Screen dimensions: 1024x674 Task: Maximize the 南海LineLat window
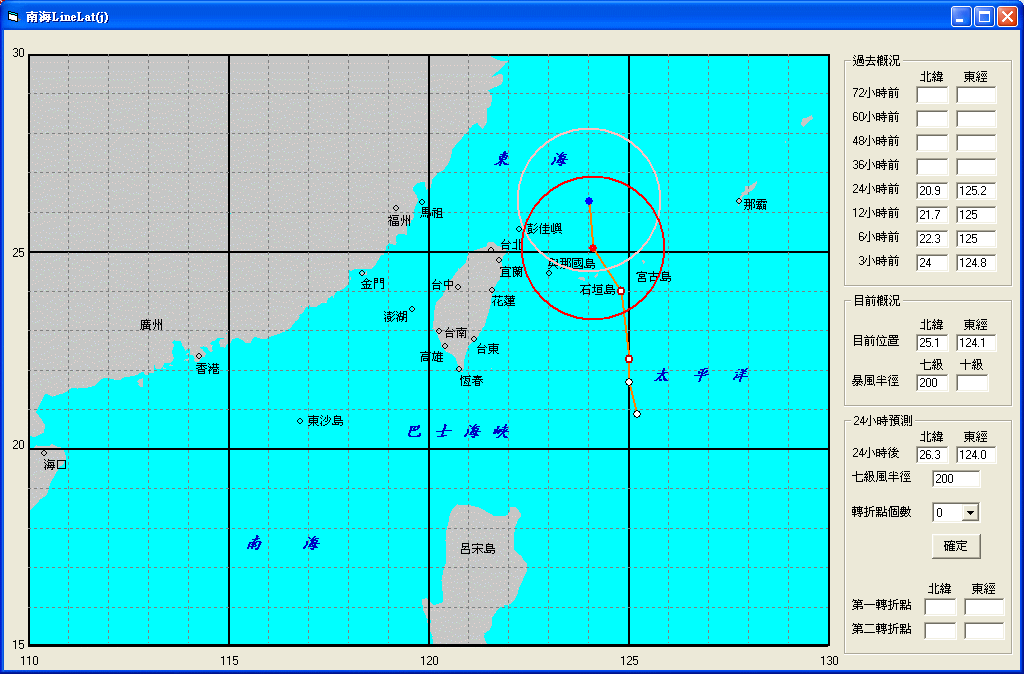984,16
